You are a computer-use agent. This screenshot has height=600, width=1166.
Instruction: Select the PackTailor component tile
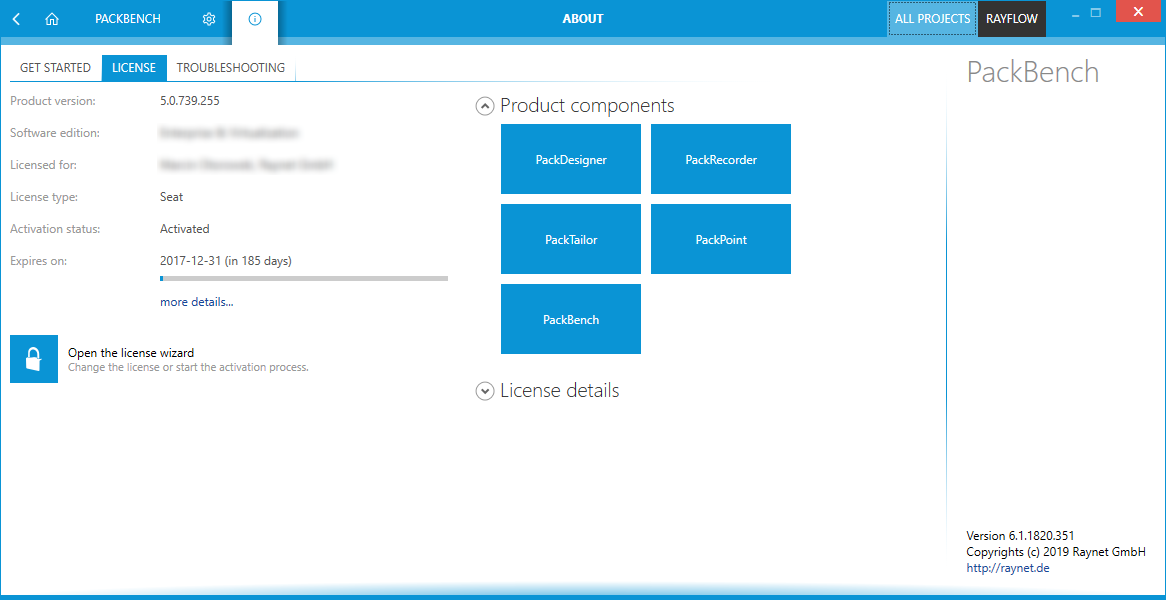pos(571,239)
